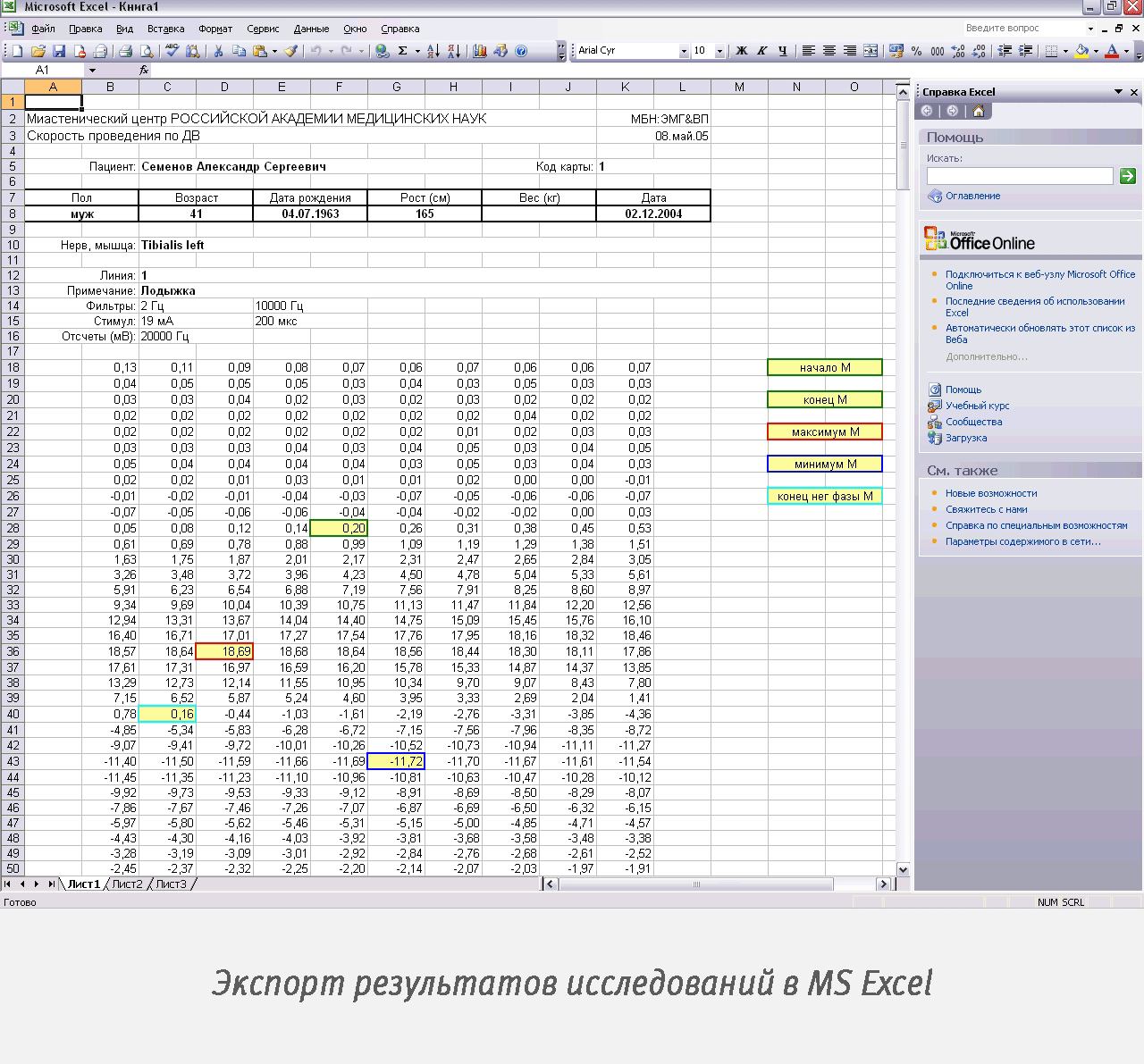The width and height of the screenshot is (1144, 1064).
Task: Start the help search with the green arrow
Action: (x=1127, y=176)
